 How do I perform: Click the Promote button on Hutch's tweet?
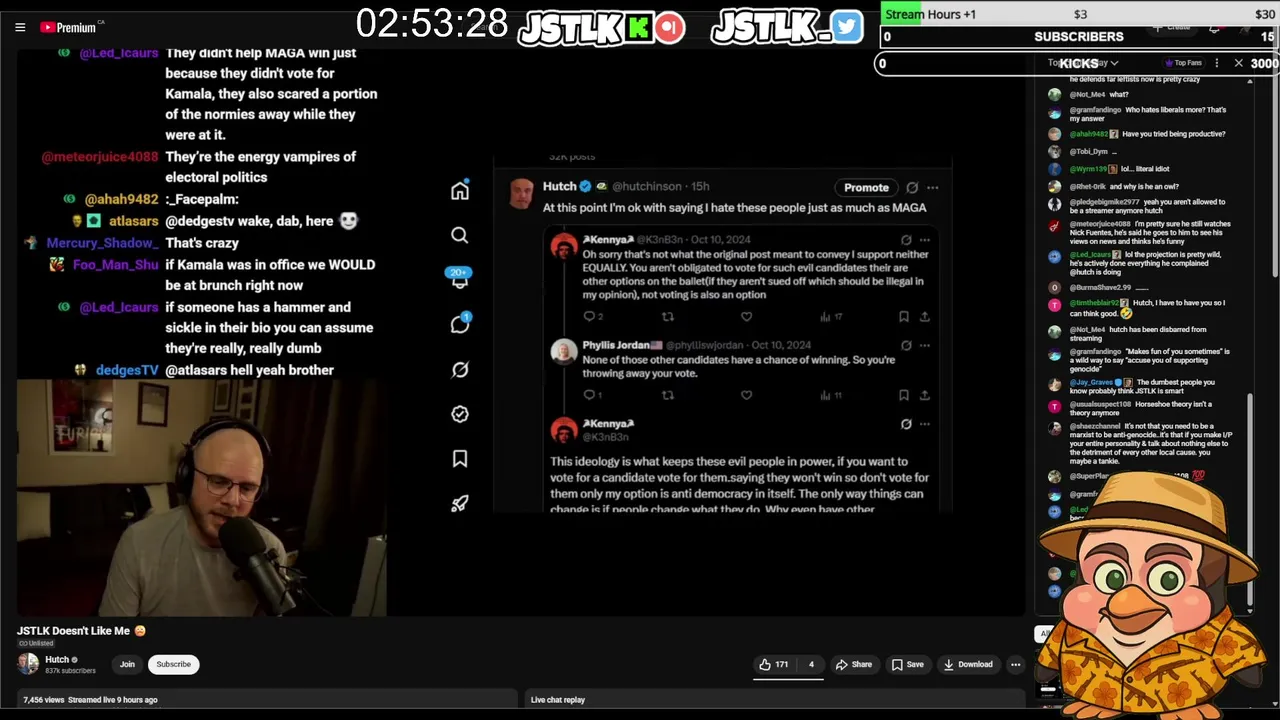[866, 187]
